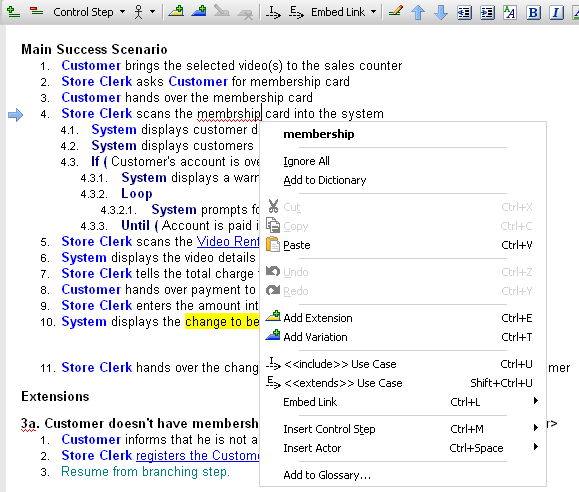Click the increase indent icon
579x492 pixels.
(x=487, y=13)
